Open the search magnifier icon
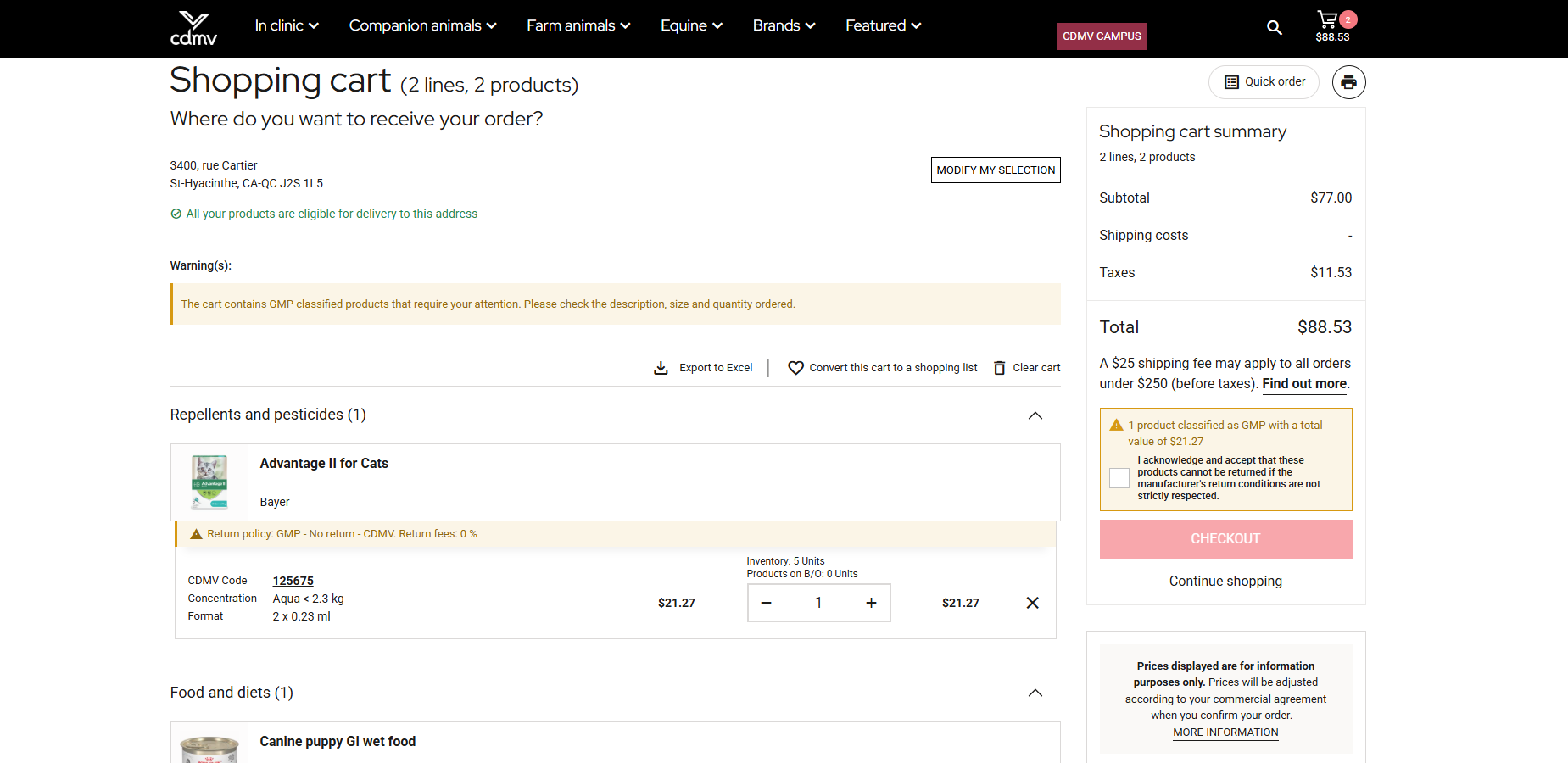Viewport: 1568px width, 763px height. [x=1274, y=28]
